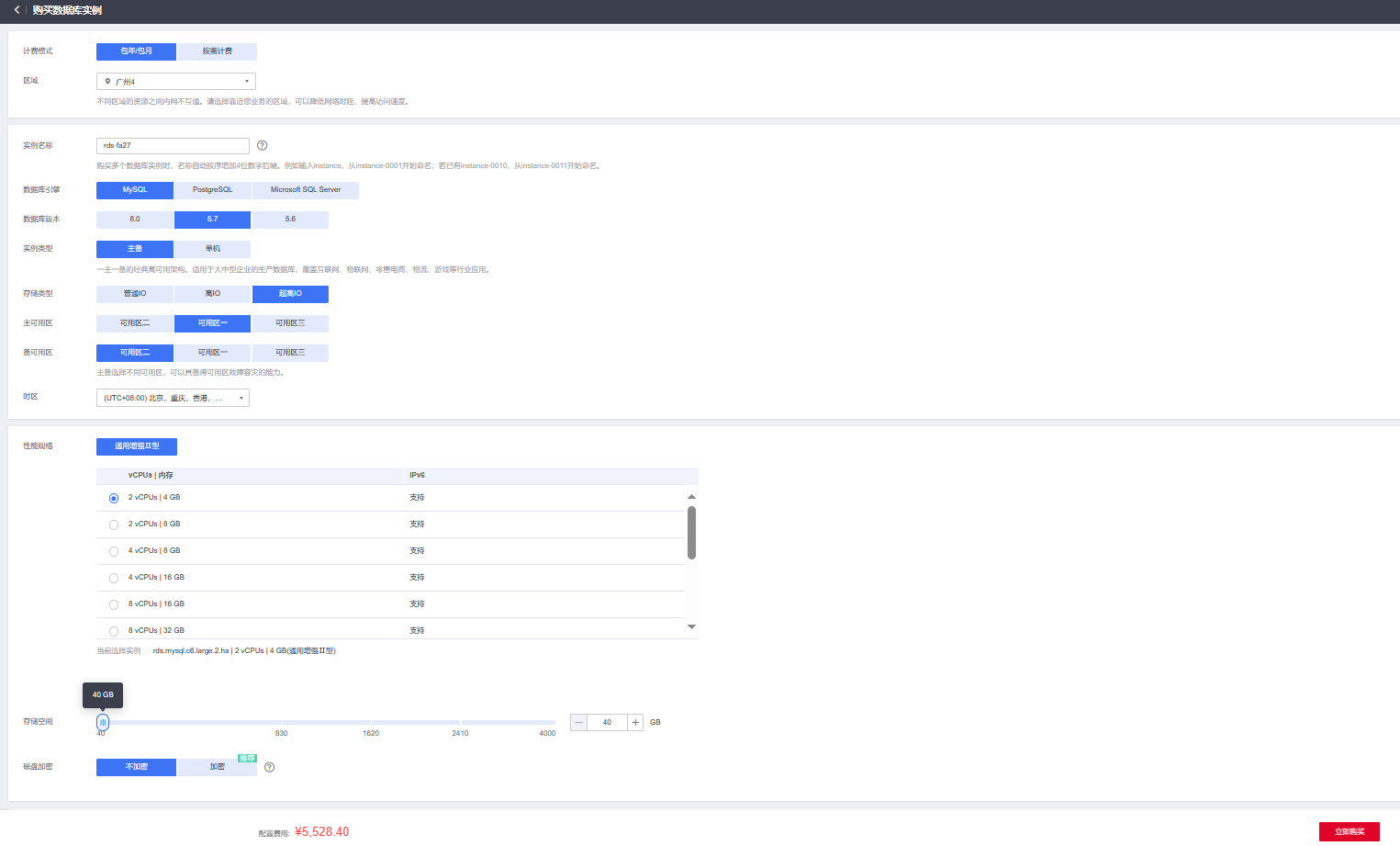Select the 2 vCPUs | 8 GB radio button
Screen dimensions: 1400x846
click(x=114, y=525)
